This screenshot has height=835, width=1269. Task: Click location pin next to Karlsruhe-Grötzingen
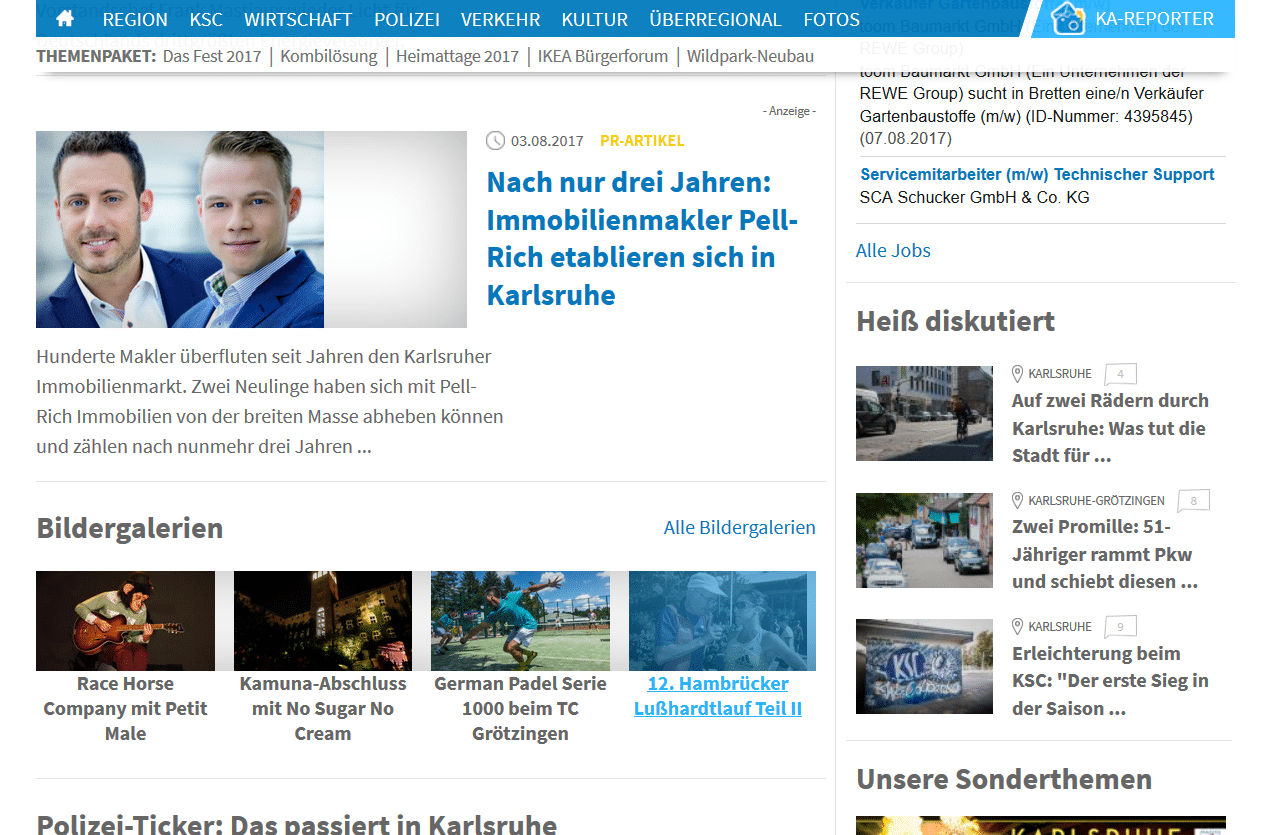point(1018,500)
